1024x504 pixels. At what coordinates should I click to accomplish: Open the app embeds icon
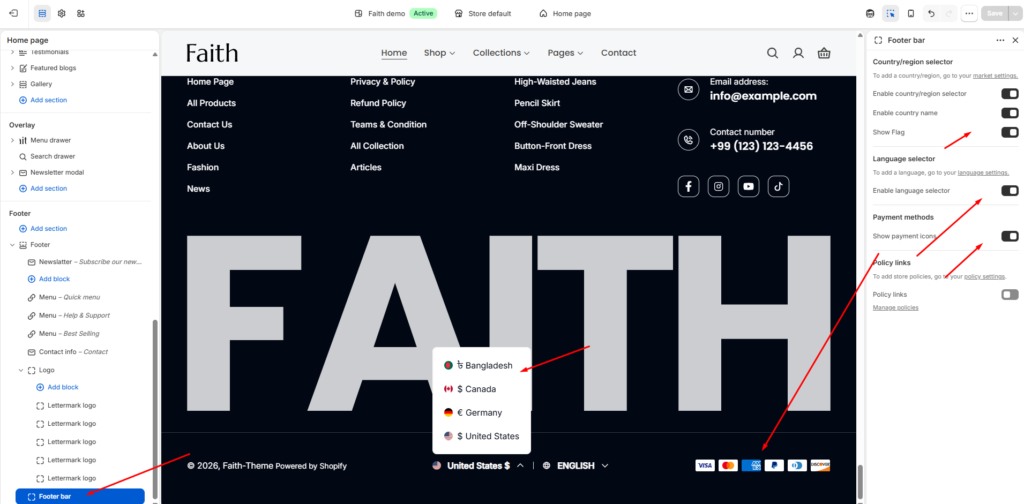coord(80,13)
